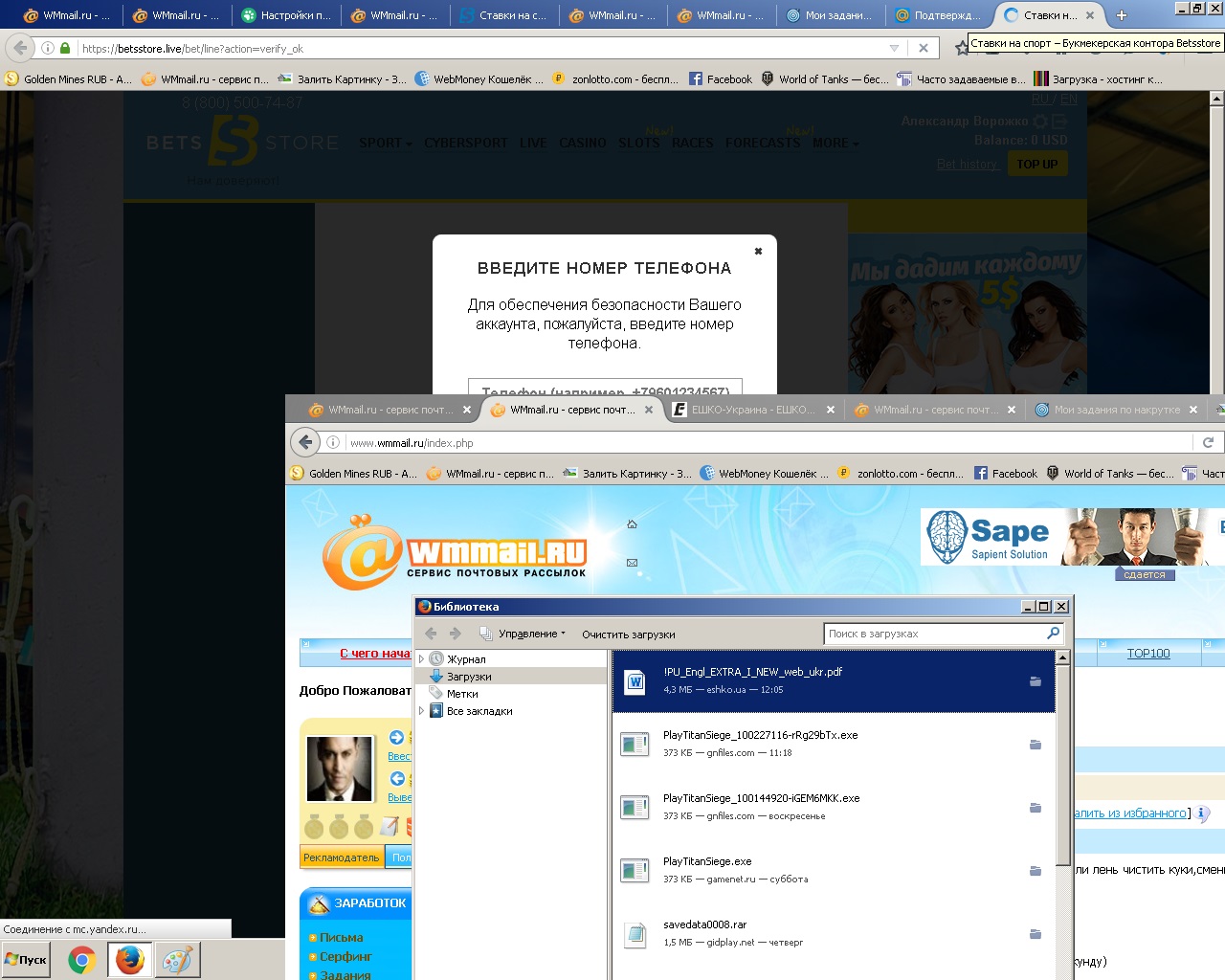Screen dimensions: 1225x980
Task: Switch to Мои задания по накрутке tab
Action: tap(1117, 410)
